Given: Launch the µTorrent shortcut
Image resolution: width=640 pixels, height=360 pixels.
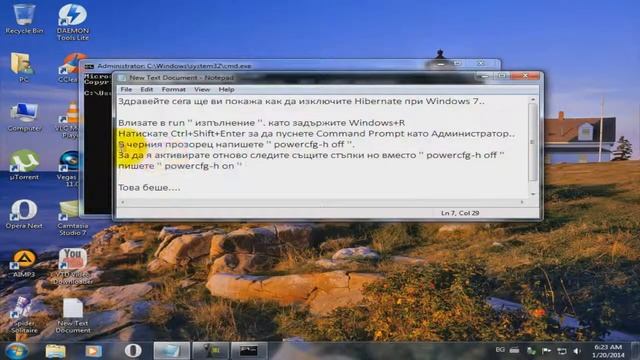Looking at the screenshot, I should point(24,166).
